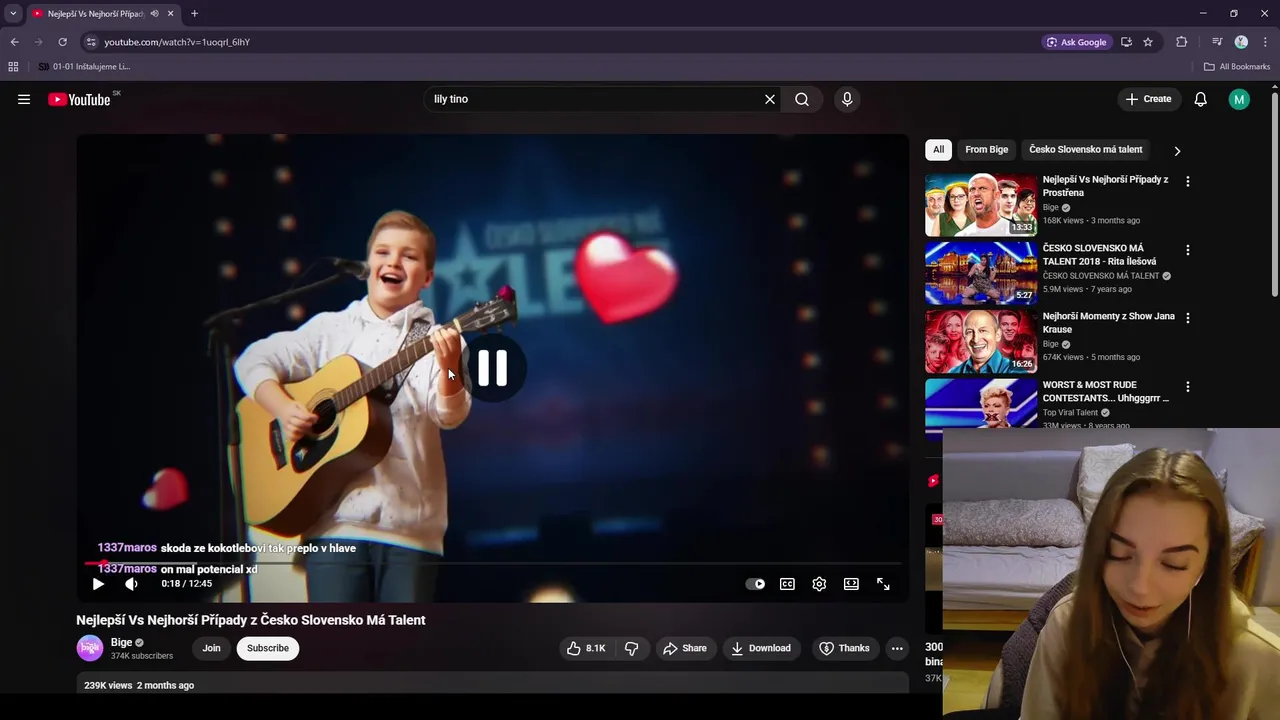Click the large pause overlay in video center
This screenshot has width=1280, height=720.
[492, 369]
